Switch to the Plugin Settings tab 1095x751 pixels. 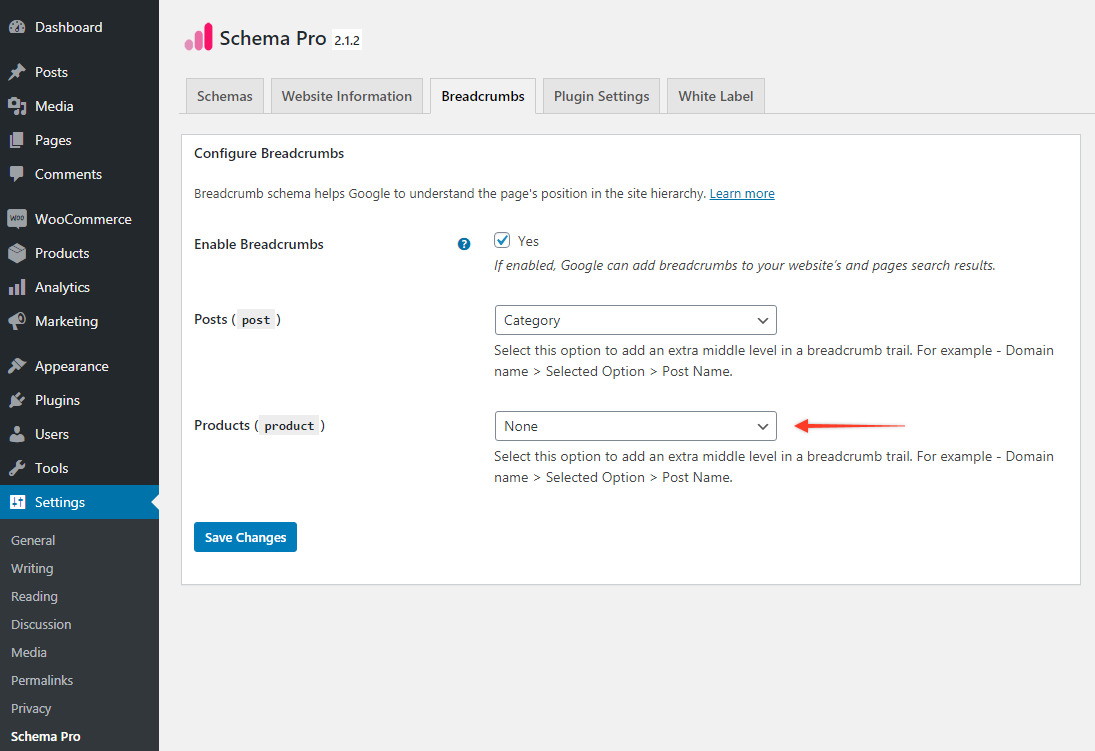click(600, 95)
